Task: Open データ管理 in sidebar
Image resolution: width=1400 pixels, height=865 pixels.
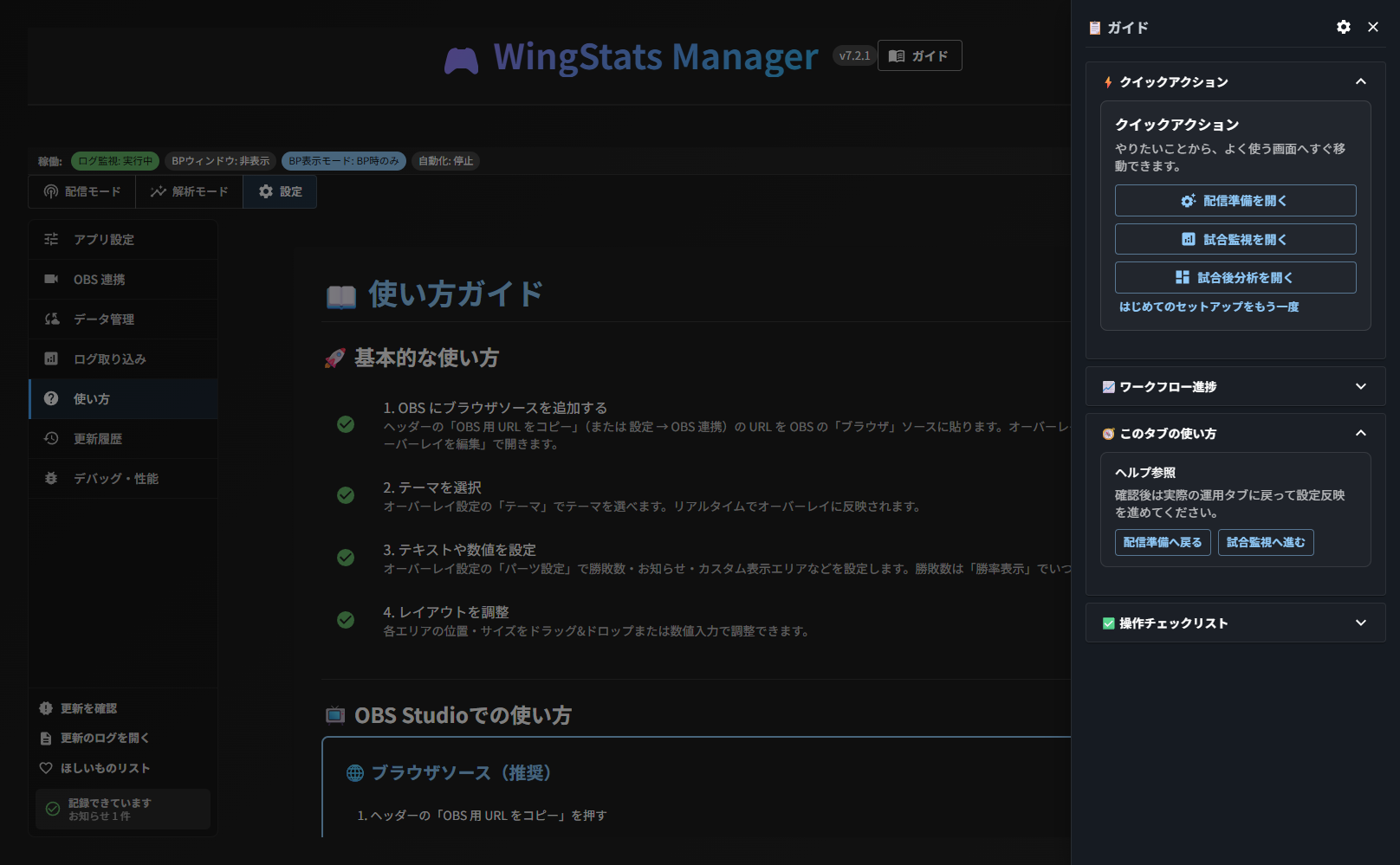Action: [123, 319]
